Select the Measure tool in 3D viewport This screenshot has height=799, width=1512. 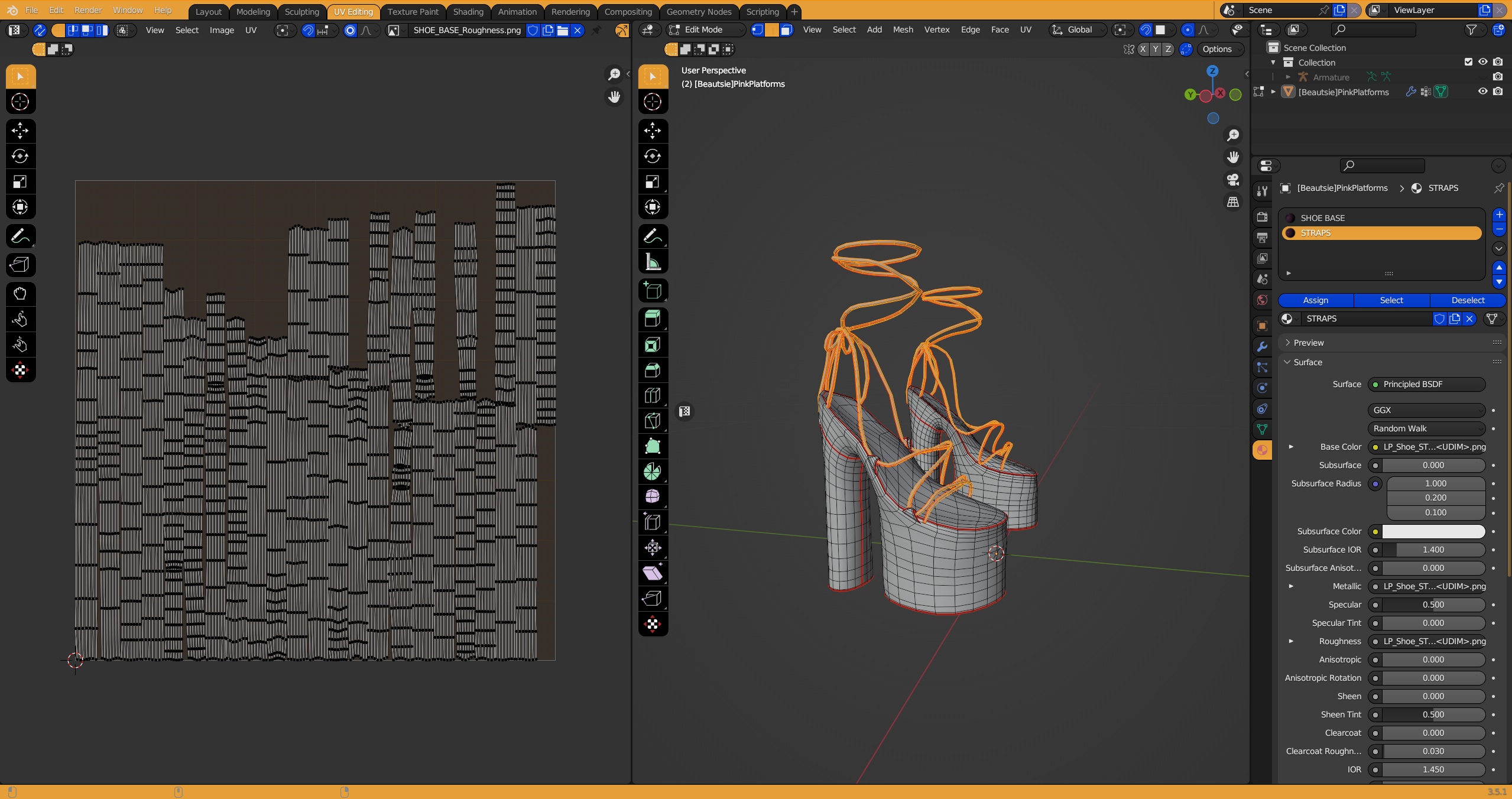(653, 262)
